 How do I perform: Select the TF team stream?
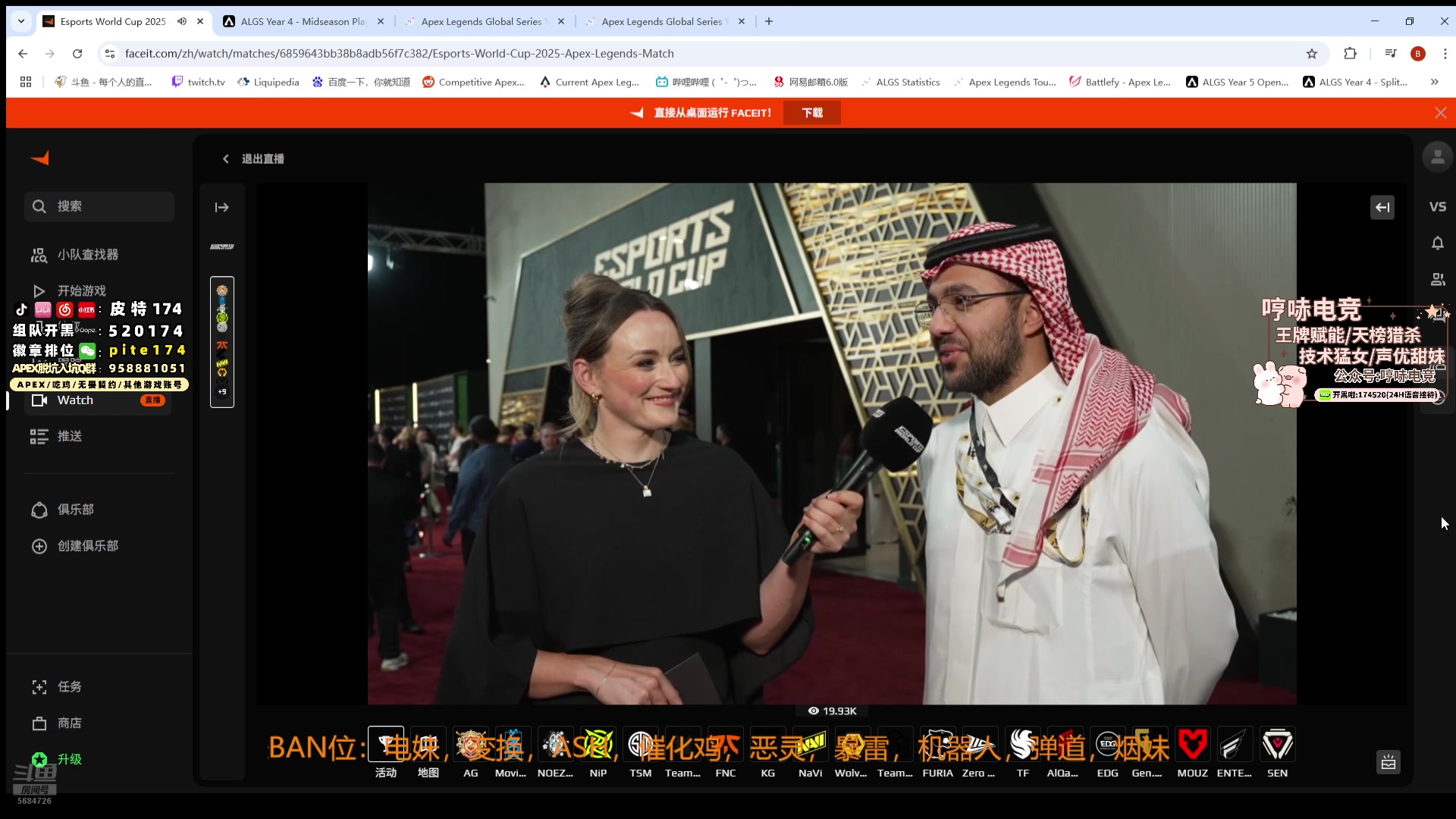point(1022,753)
